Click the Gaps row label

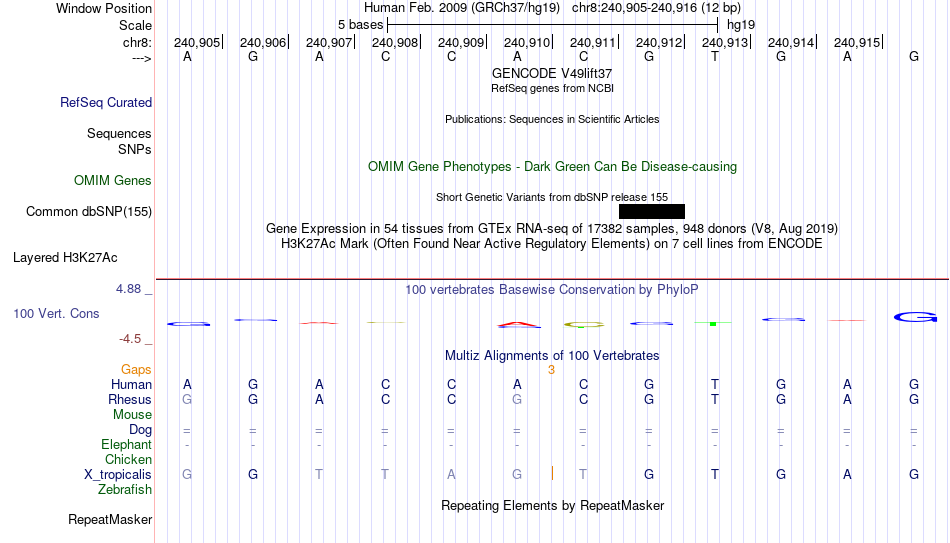point(136,370)
